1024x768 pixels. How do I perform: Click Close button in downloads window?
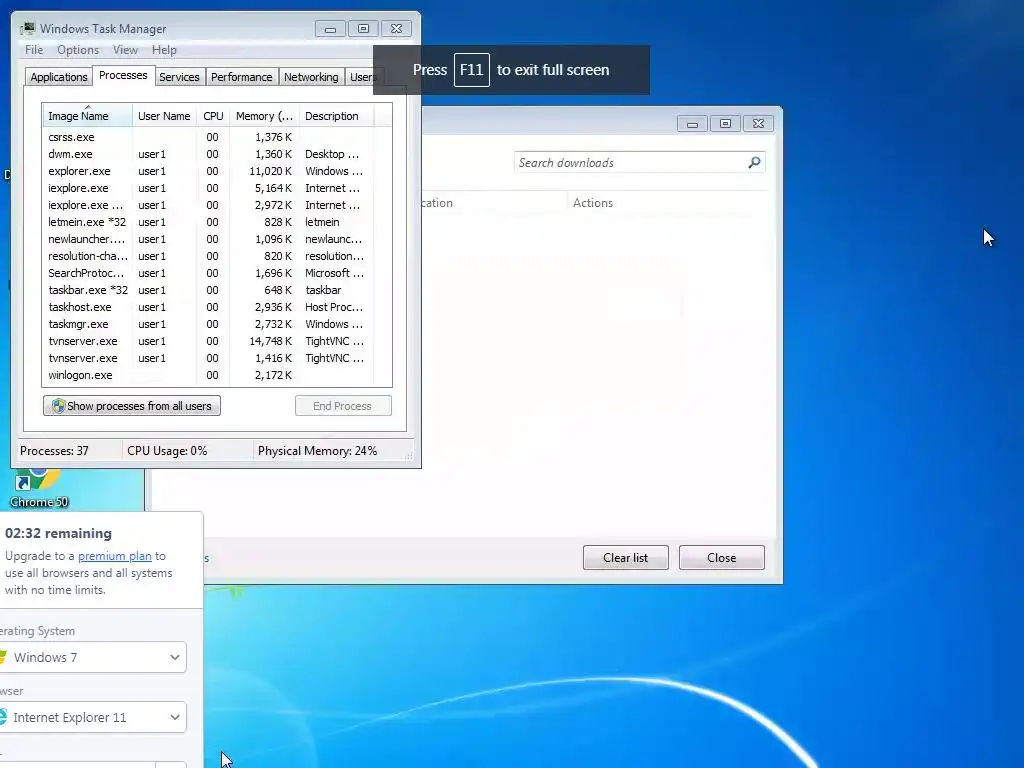pyautogui.click(x=722, y=558)
